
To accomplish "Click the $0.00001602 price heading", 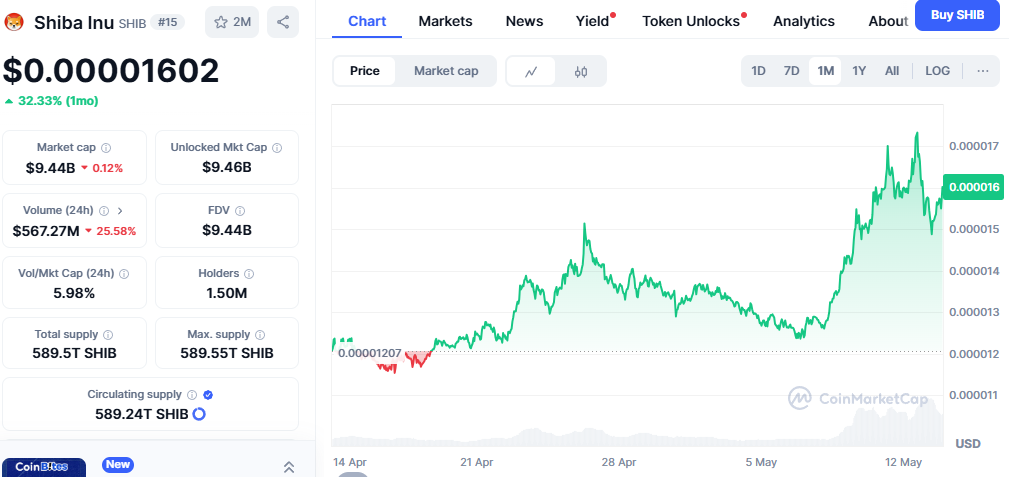I will (x=111, y=71).
